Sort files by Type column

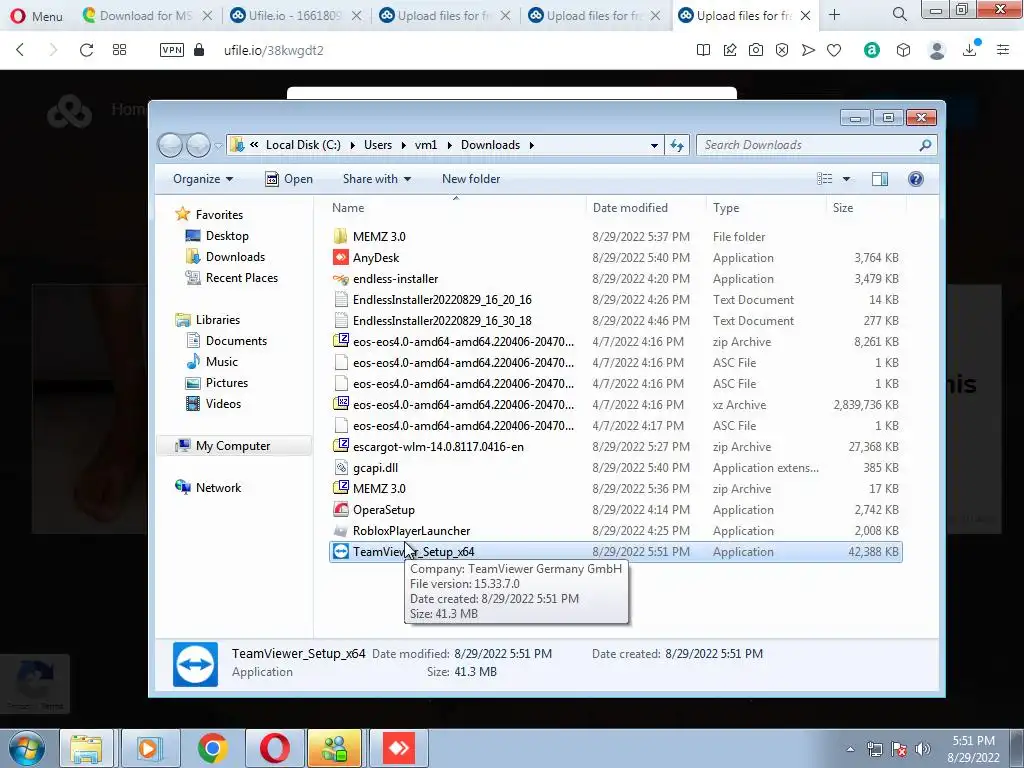coord(766,208)
